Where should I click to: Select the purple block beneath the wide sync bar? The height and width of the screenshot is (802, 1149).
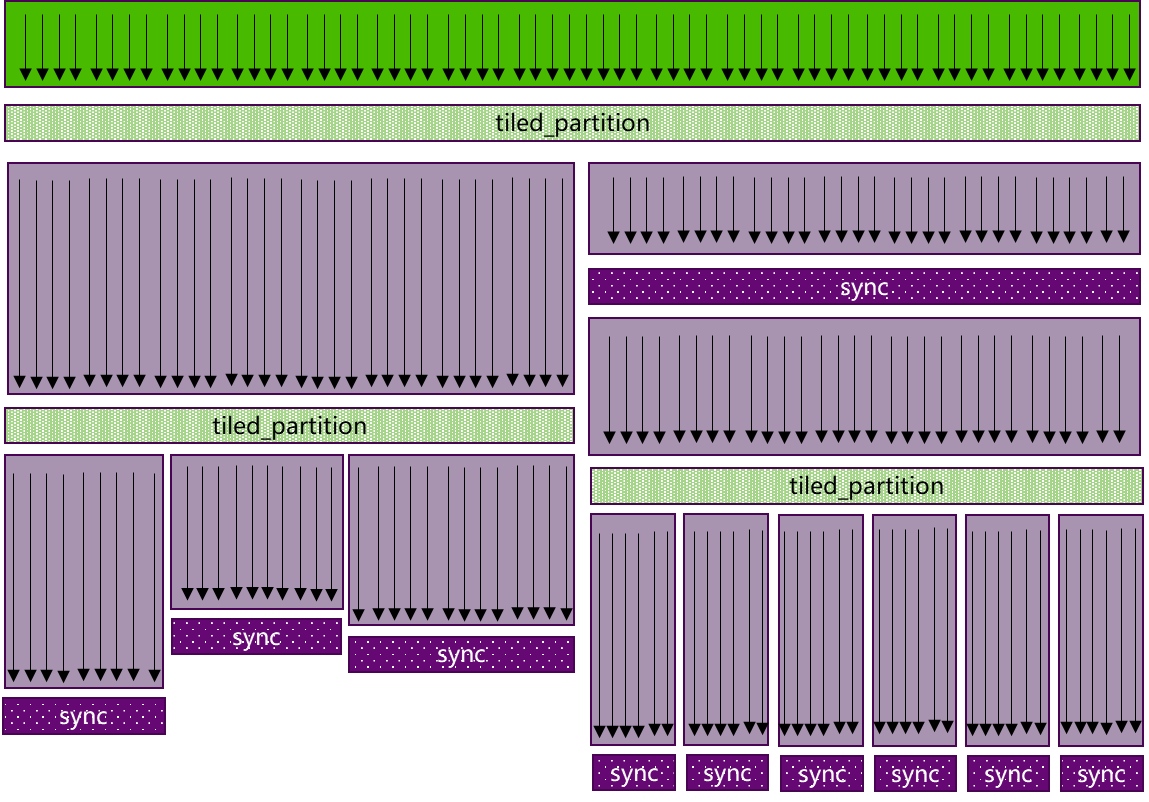864,386
